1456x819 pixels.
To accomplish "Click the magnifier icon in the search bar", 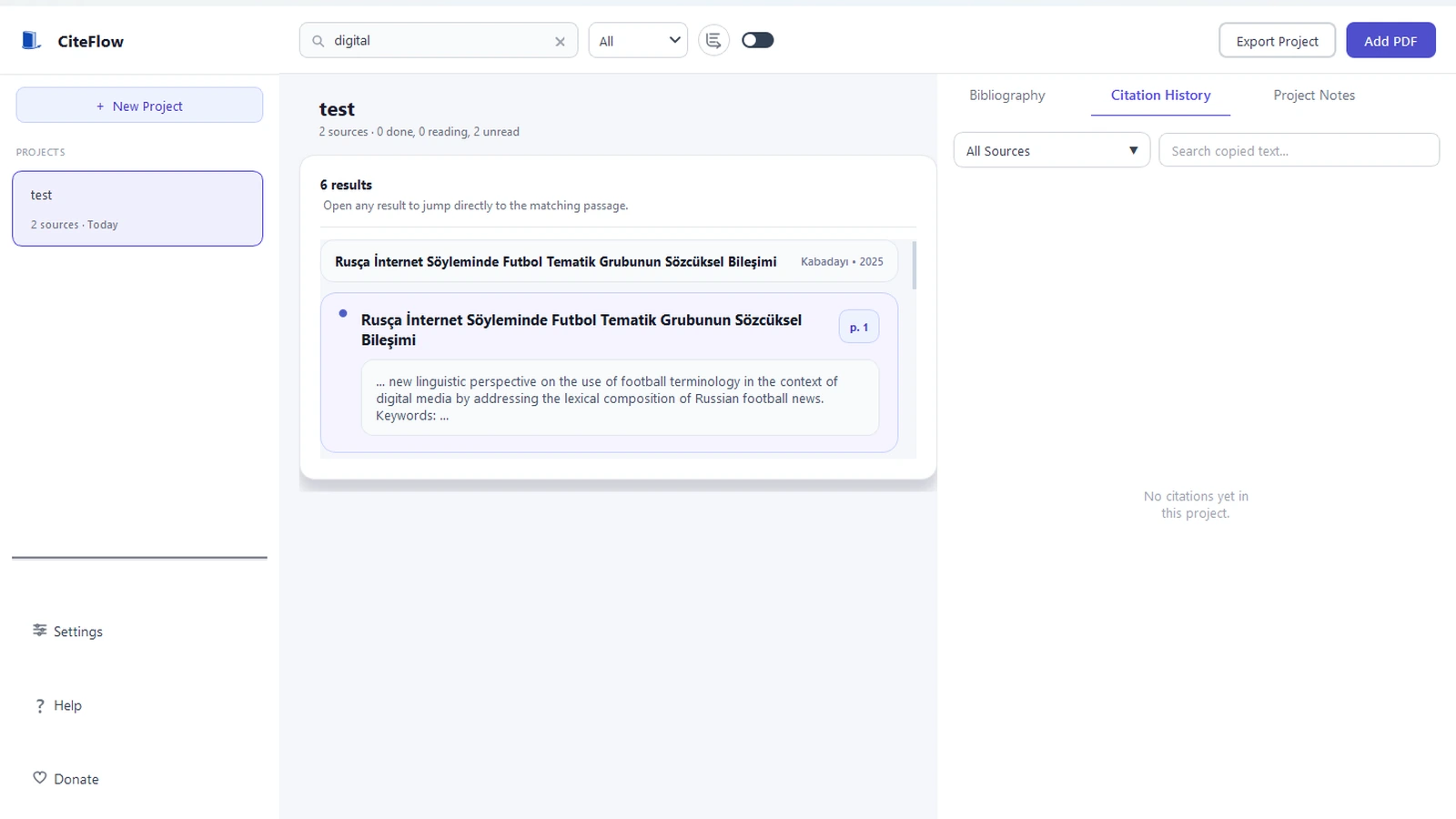I will click(318, 41).
